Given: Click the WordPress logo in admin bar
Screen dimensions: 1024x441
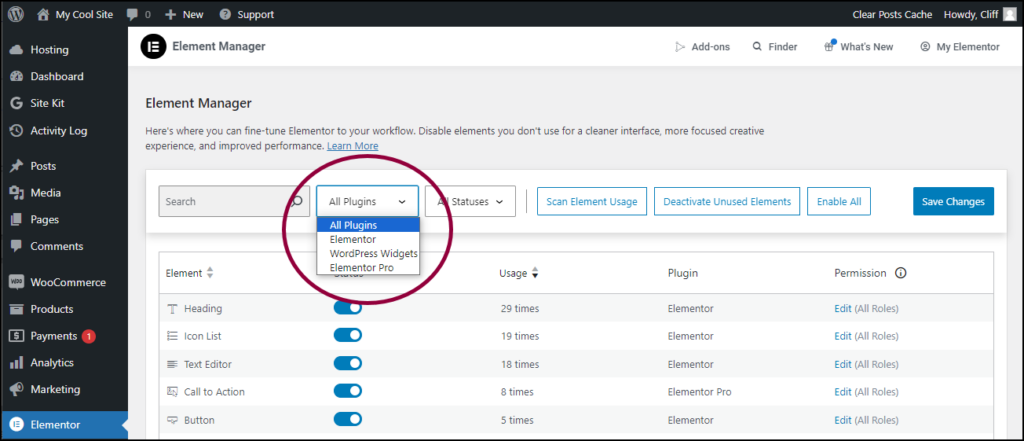Looking at the screenshot, I should [16, 14].
